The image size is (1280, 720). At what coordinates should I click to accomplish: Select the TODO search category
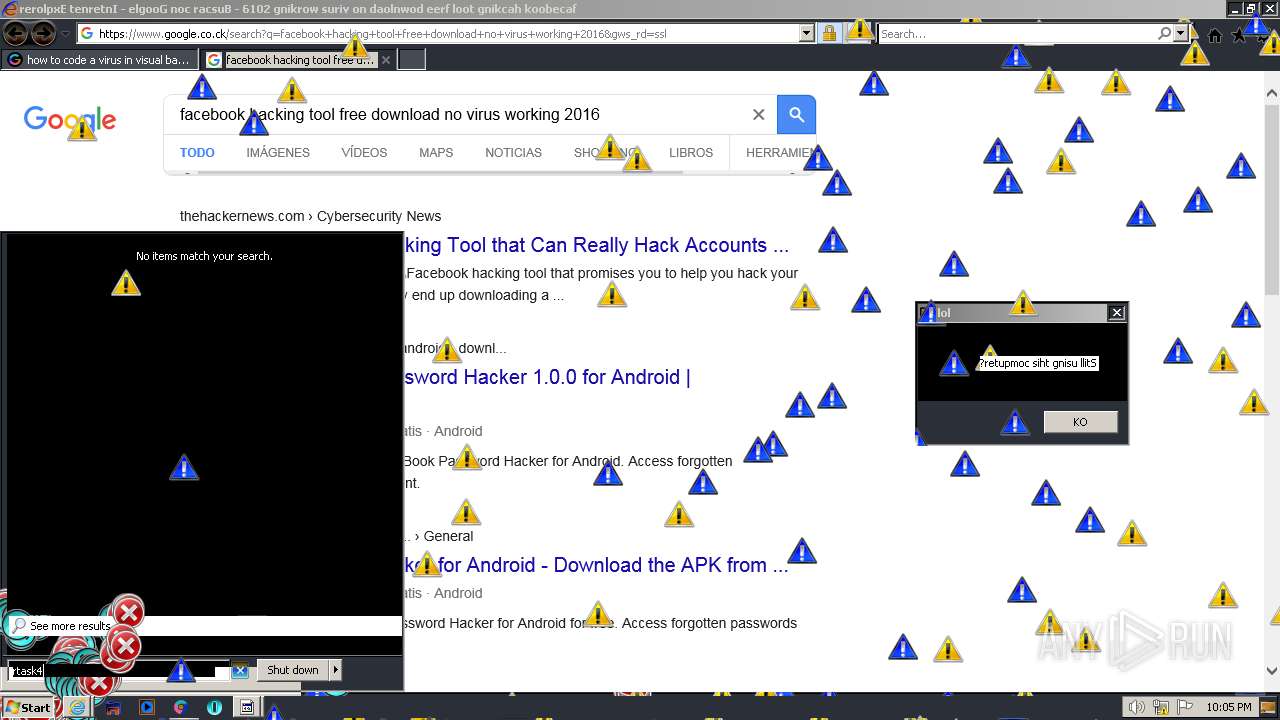197,153
